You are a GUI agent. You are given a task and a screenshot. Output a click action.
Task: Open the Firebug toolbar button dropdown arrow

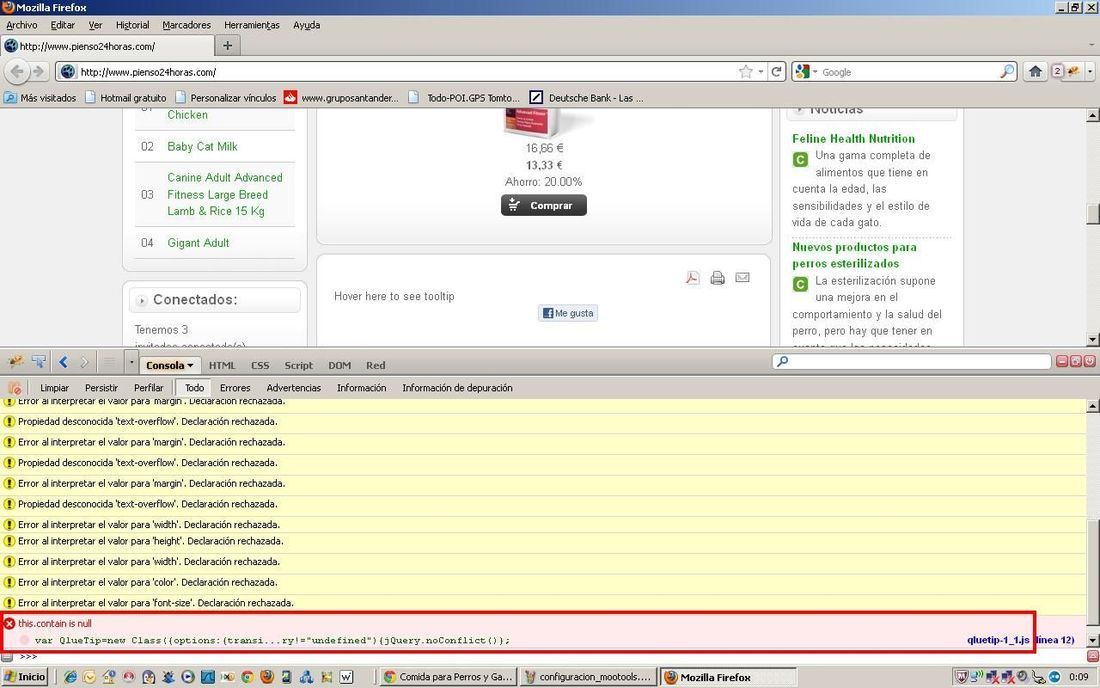click(1090, 72)
